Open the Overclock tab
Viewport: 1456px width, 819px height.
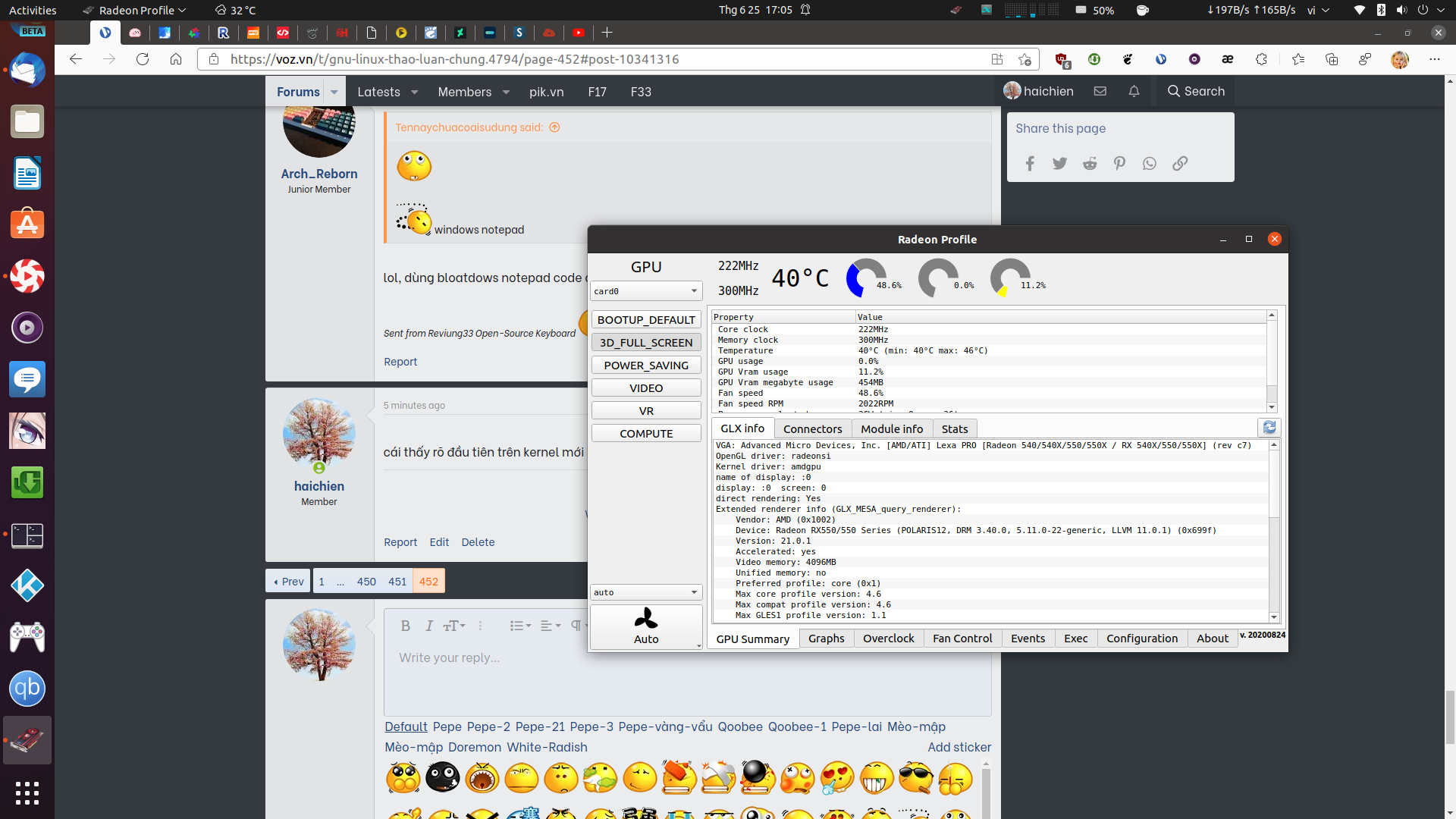click(x=888, y=639)
